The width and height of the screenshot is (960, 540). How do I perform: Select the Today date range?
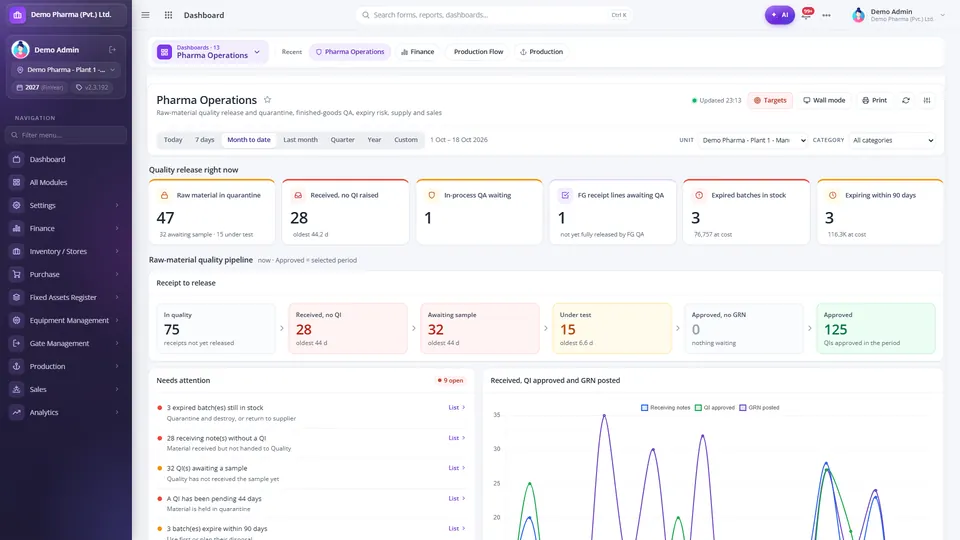pyautogui.click(x=173, y=140)
